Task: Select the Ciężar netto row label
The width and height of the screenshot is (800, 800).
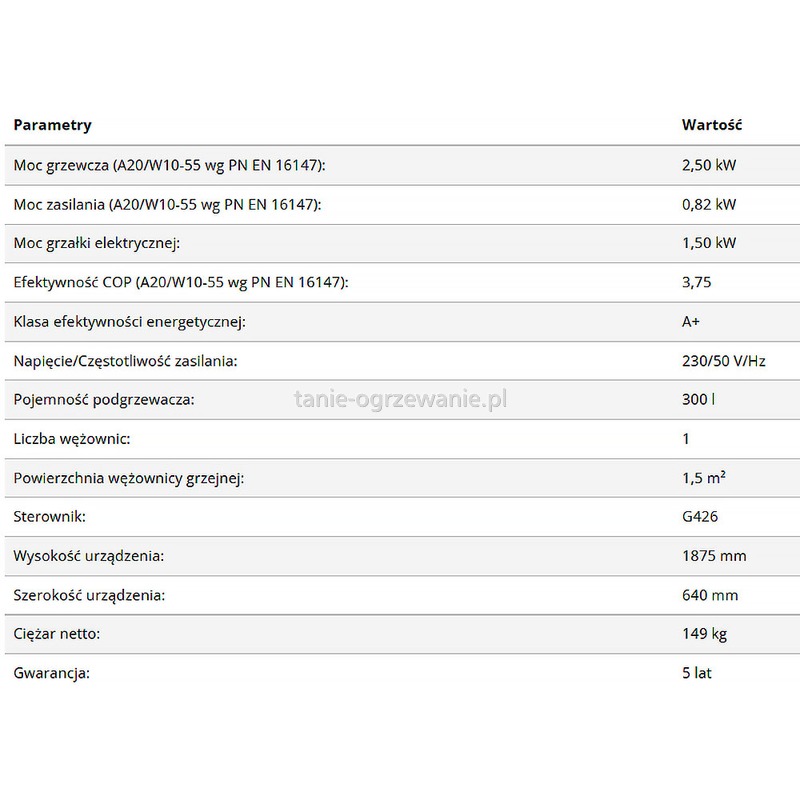Action: tap(57, 634)
